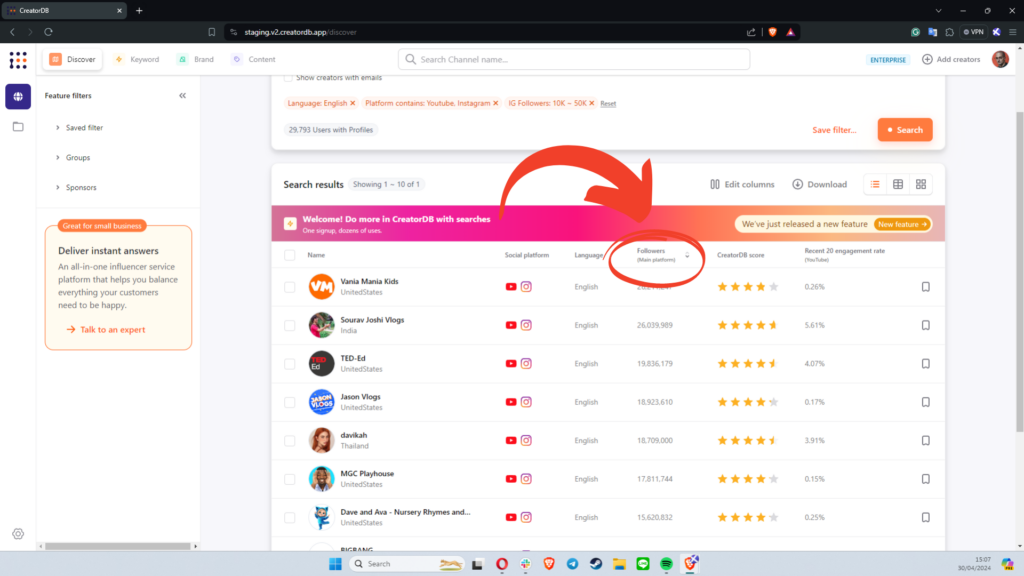Expand the Groups section
The height and width of the screenshot is (576, 1024).
tap(73, 157)
